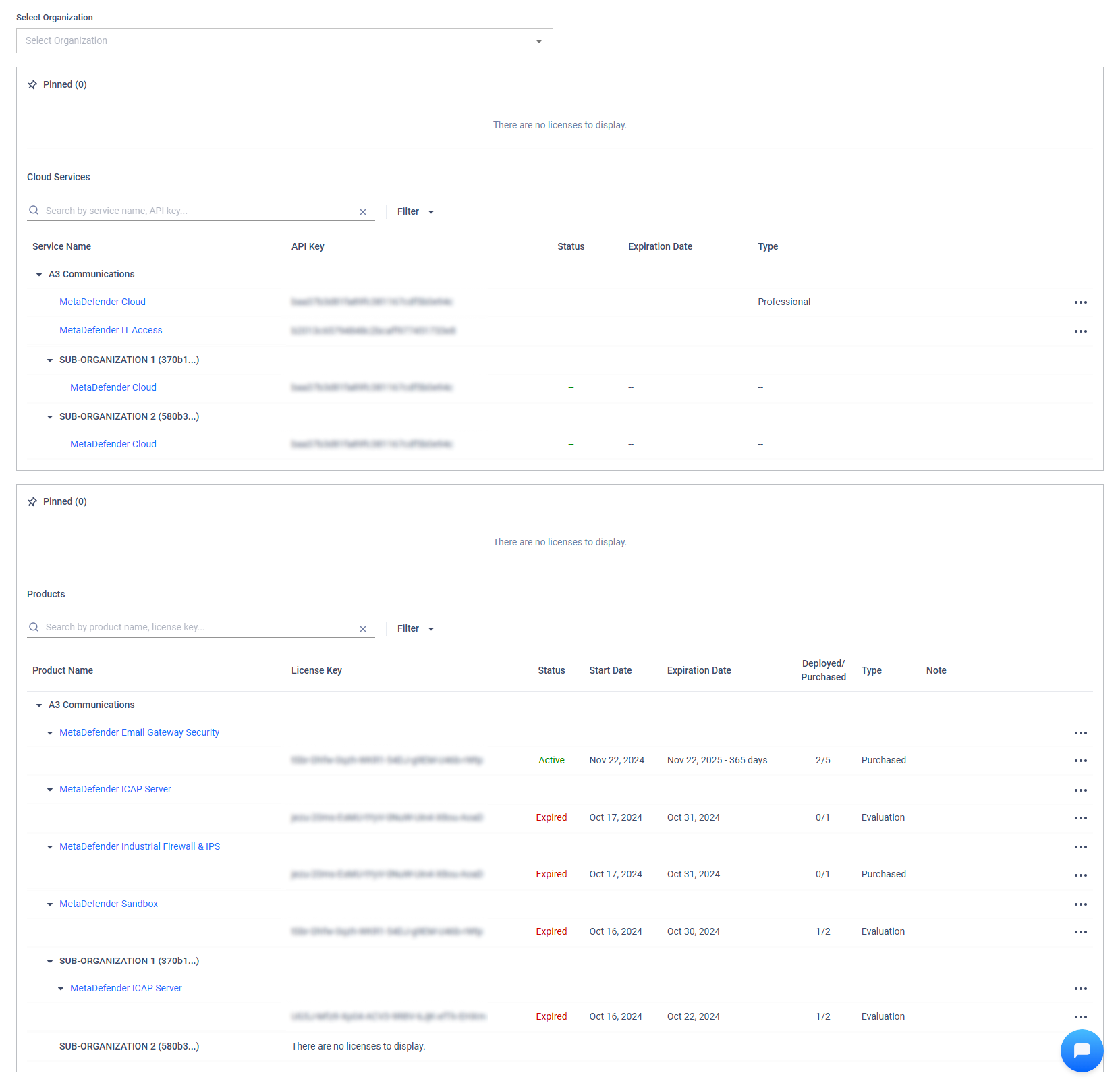Image resolution: width=1120 pixels, height=1090 pixels.
Task: Open MetaDefender Industrial Firewall & IPS link
Action: [x=139, y=847]
